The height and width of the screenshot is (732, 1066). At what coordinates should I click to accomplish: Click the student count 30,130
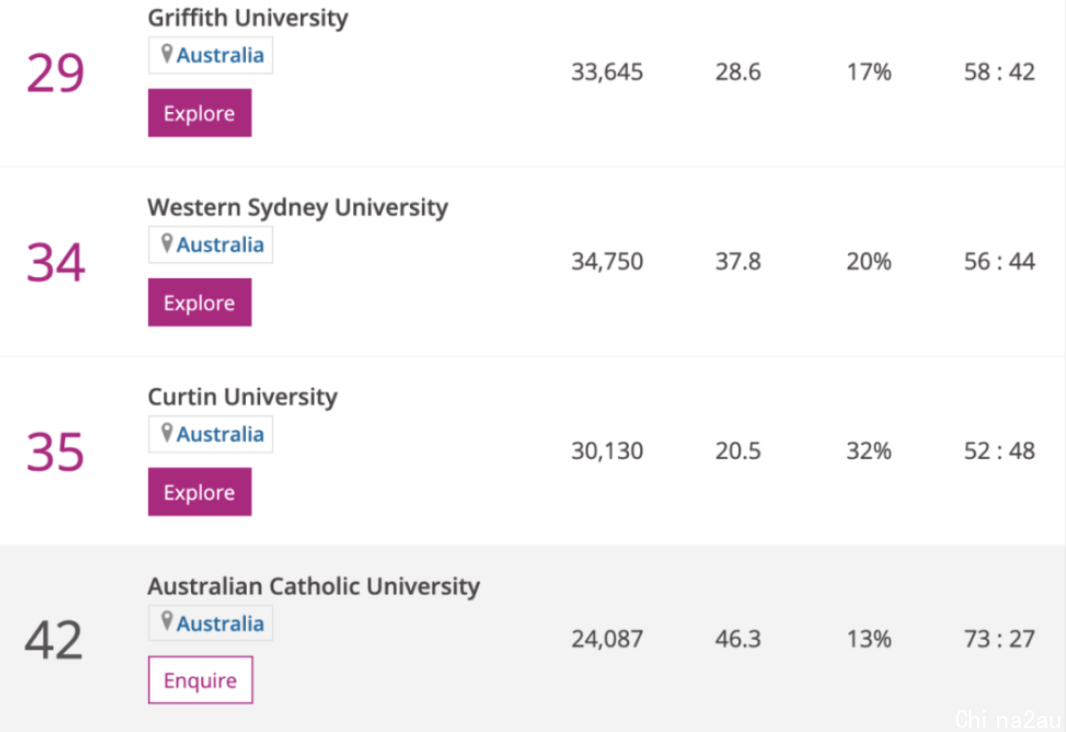click(x=607, y=451)
